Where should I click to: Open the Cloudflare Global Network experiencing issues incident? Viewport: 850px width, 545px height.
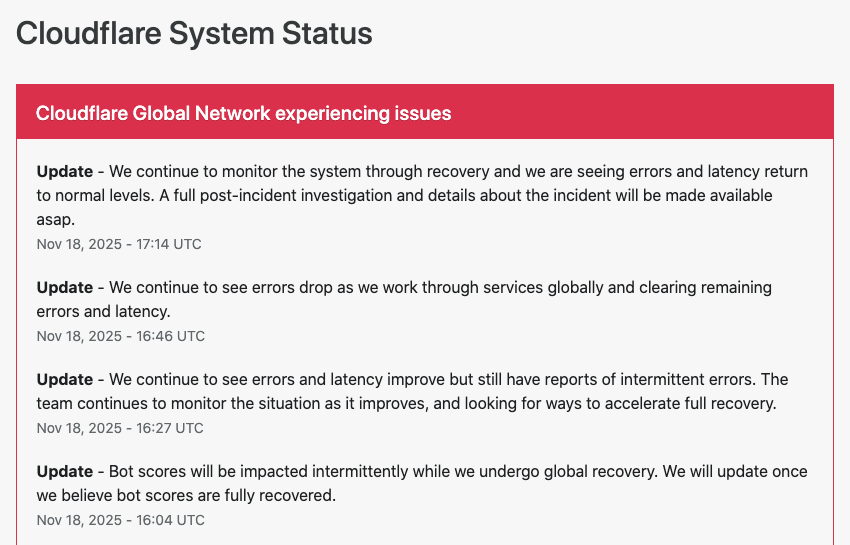(x=243, y=113)
